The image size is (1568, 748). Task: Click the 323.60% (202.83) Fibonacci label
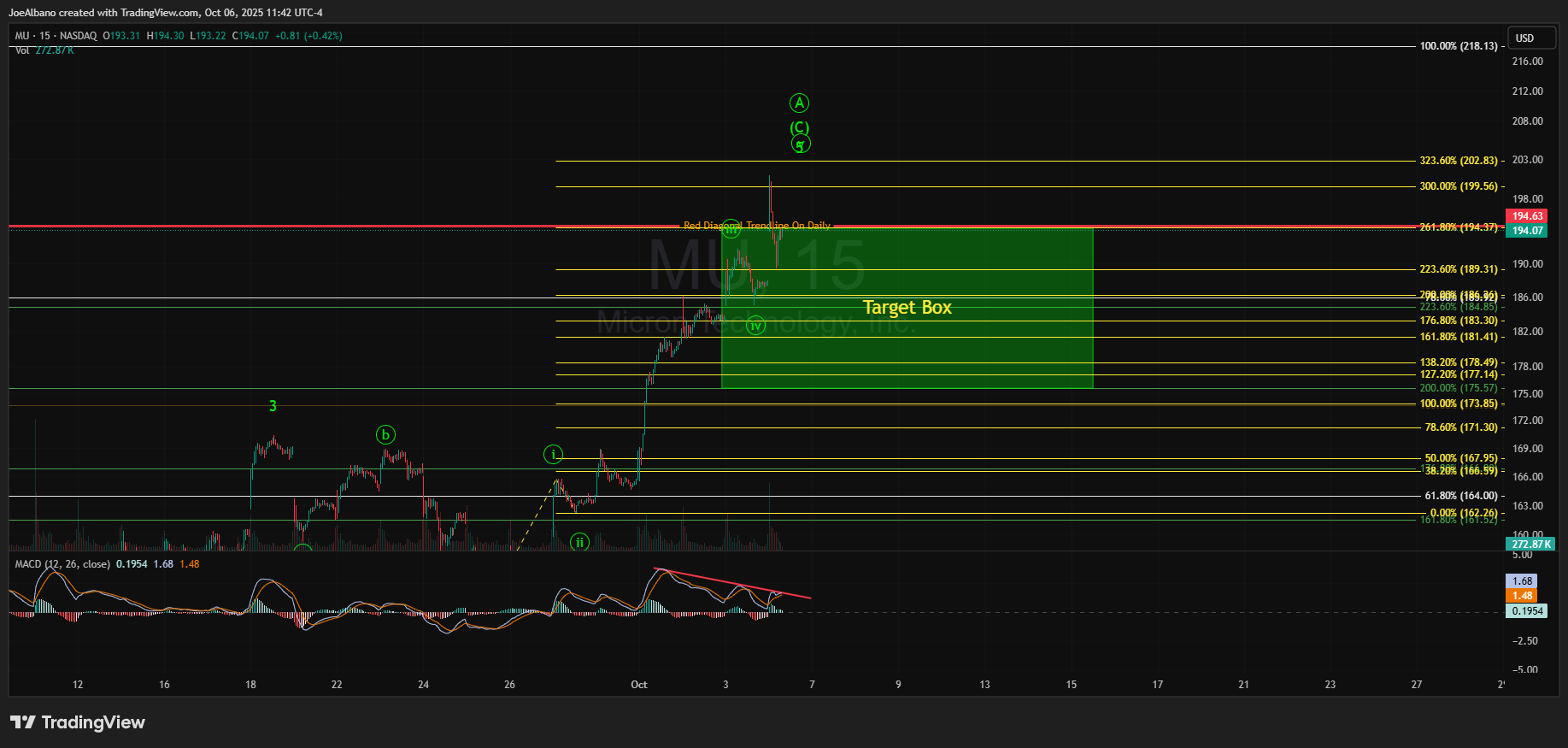point(1459,161)
